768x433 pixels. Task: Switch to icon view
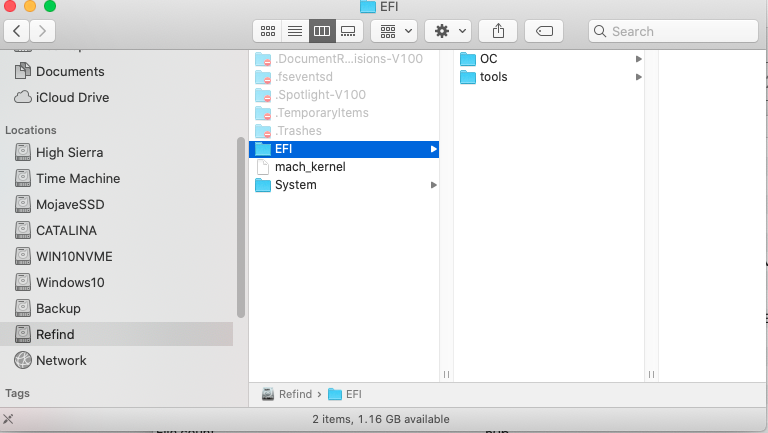pos(267,31)
